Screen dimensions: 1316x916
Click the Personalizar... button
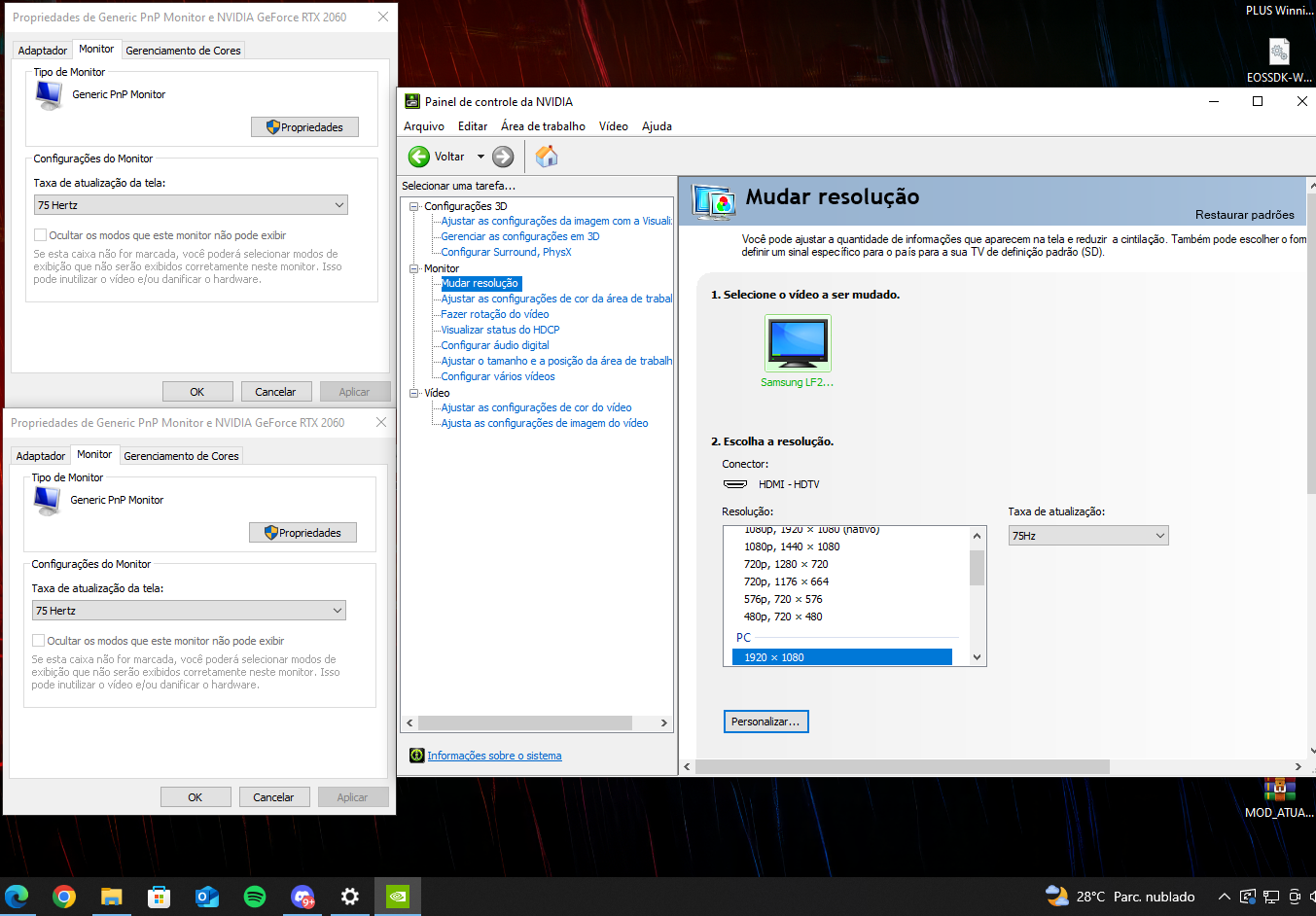[x=765, y=722]
